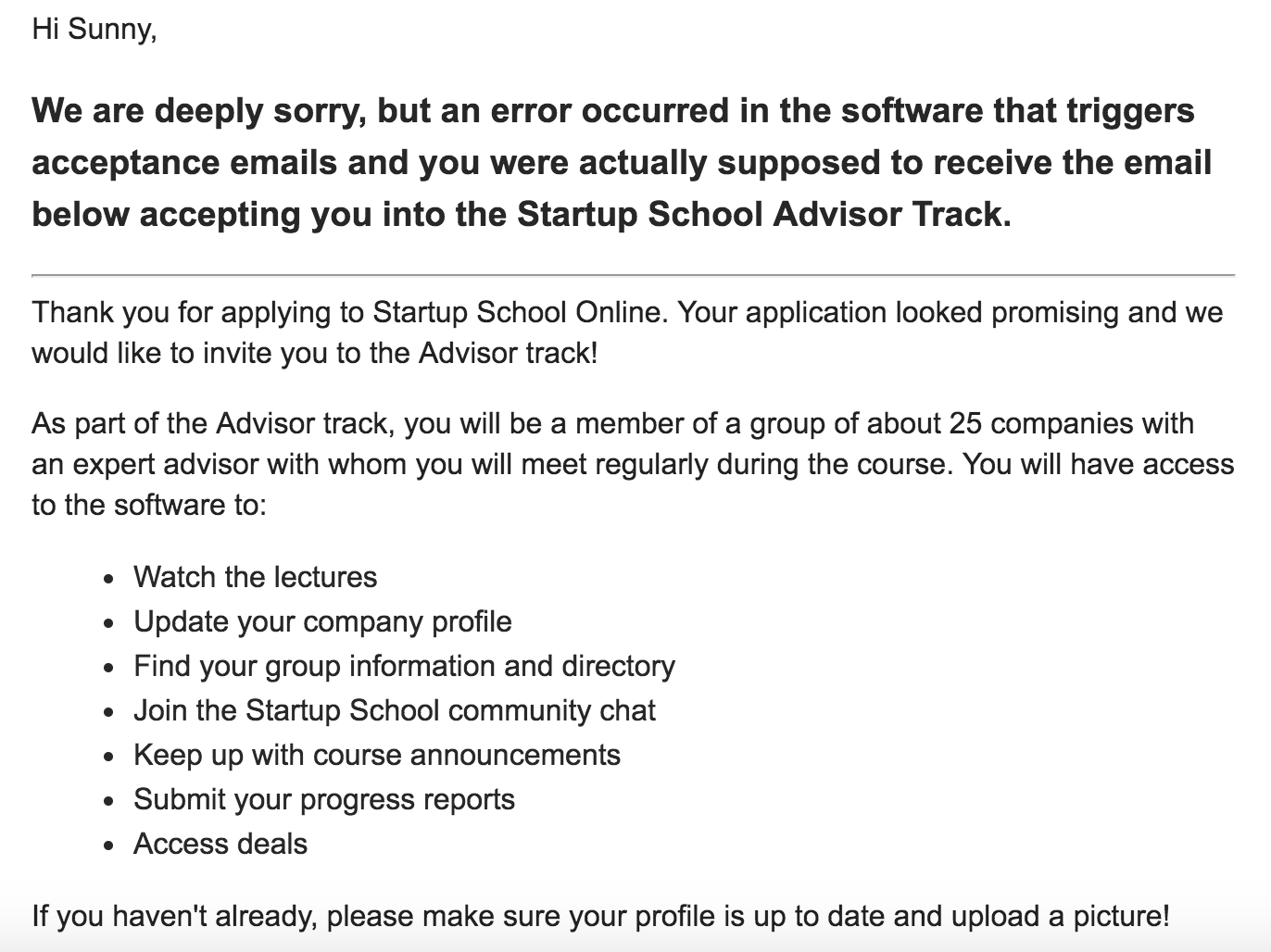
Task: Click the "Access deals" bullet item
Action: [220, 844]
